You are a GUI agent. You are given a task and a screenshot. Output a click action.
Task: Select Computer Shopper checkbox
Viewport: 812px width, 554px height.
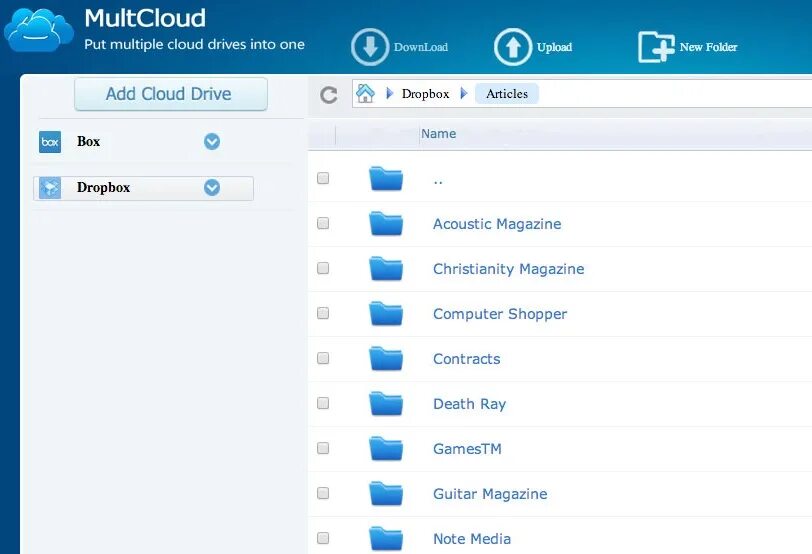[x=323, y=313]
